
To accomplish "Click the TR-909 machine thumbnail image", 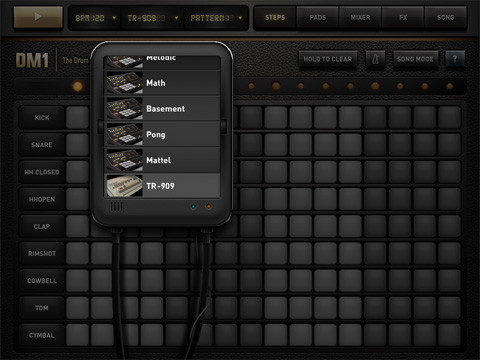I will (124, 186).
